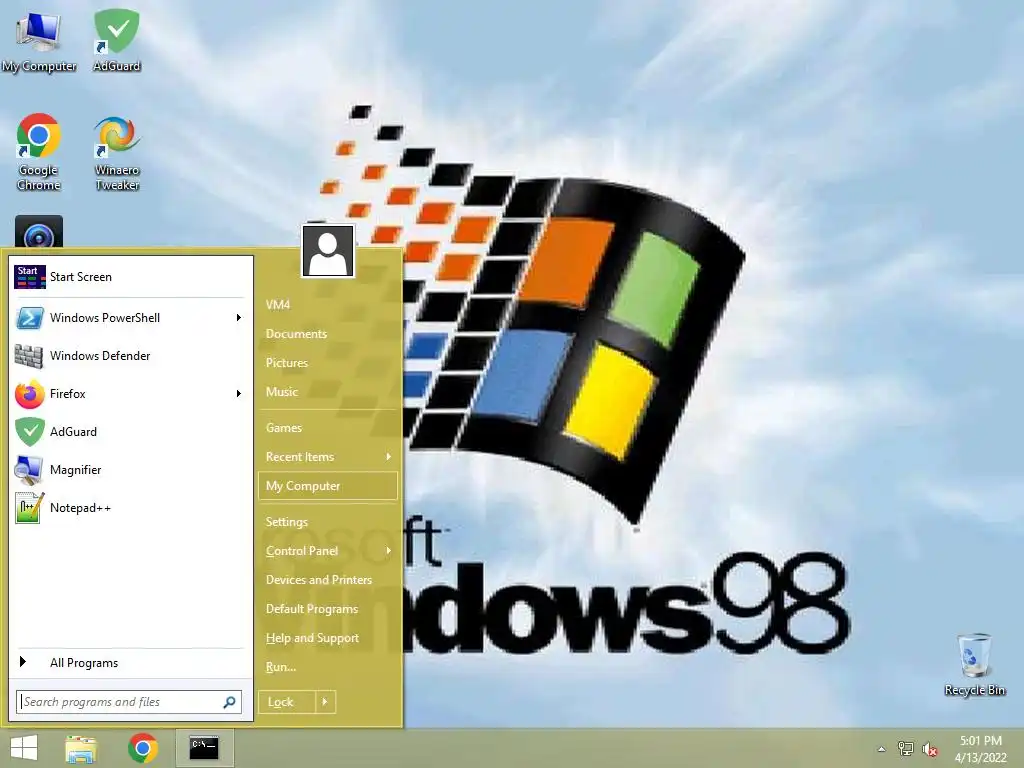Click the Firefox icon in Start menu
This screenshot has width=1024, height=768.
(29, 394)
